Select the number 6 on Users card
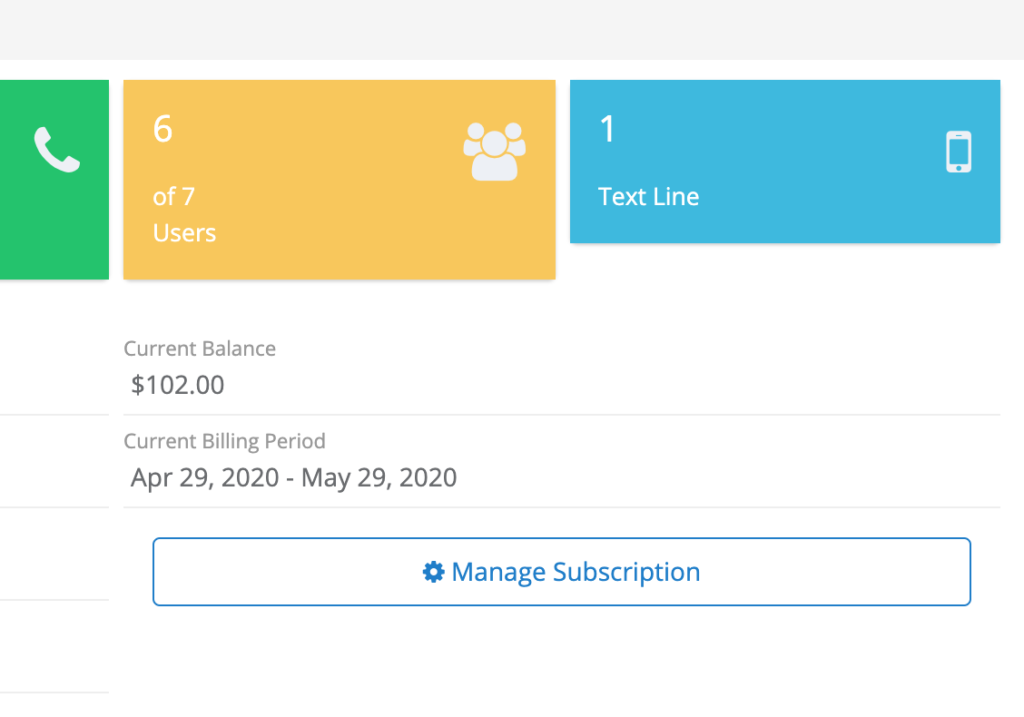The height and width of the screenshot is (717, 1024). (x=161, y=130)
